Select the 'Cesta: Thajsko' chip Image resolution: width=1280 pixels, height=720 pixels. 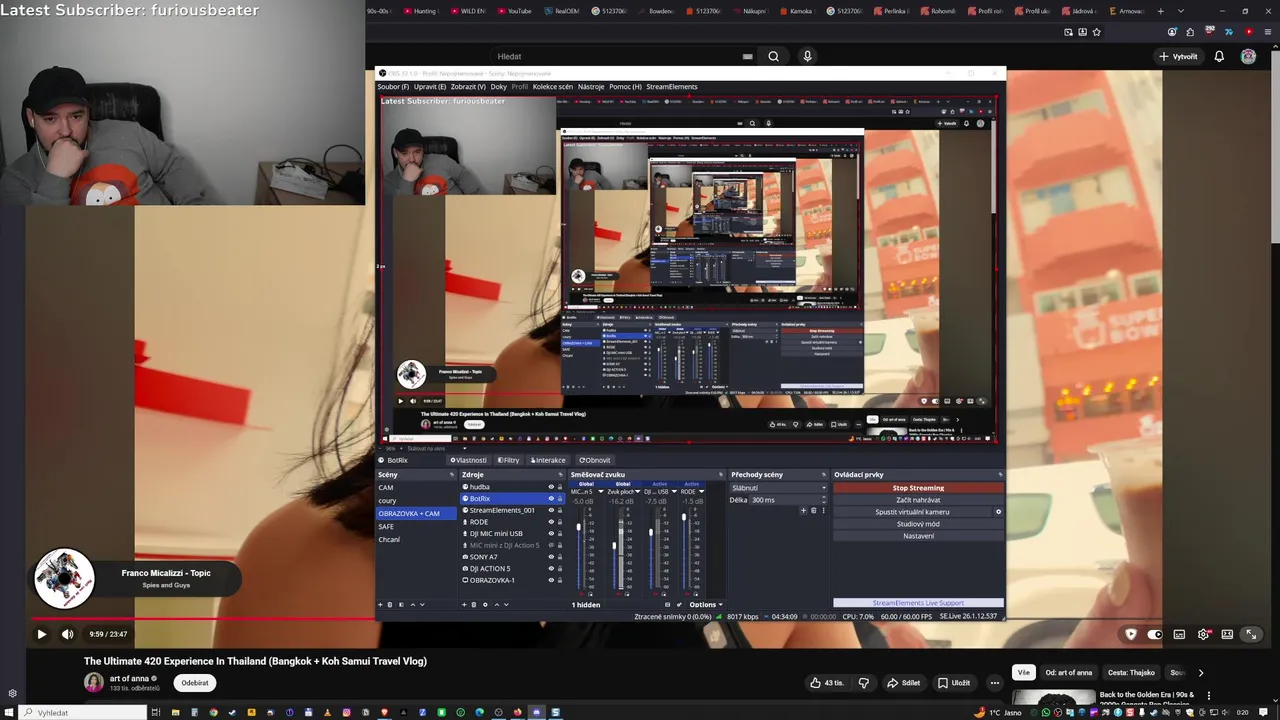click(1131, 672)
